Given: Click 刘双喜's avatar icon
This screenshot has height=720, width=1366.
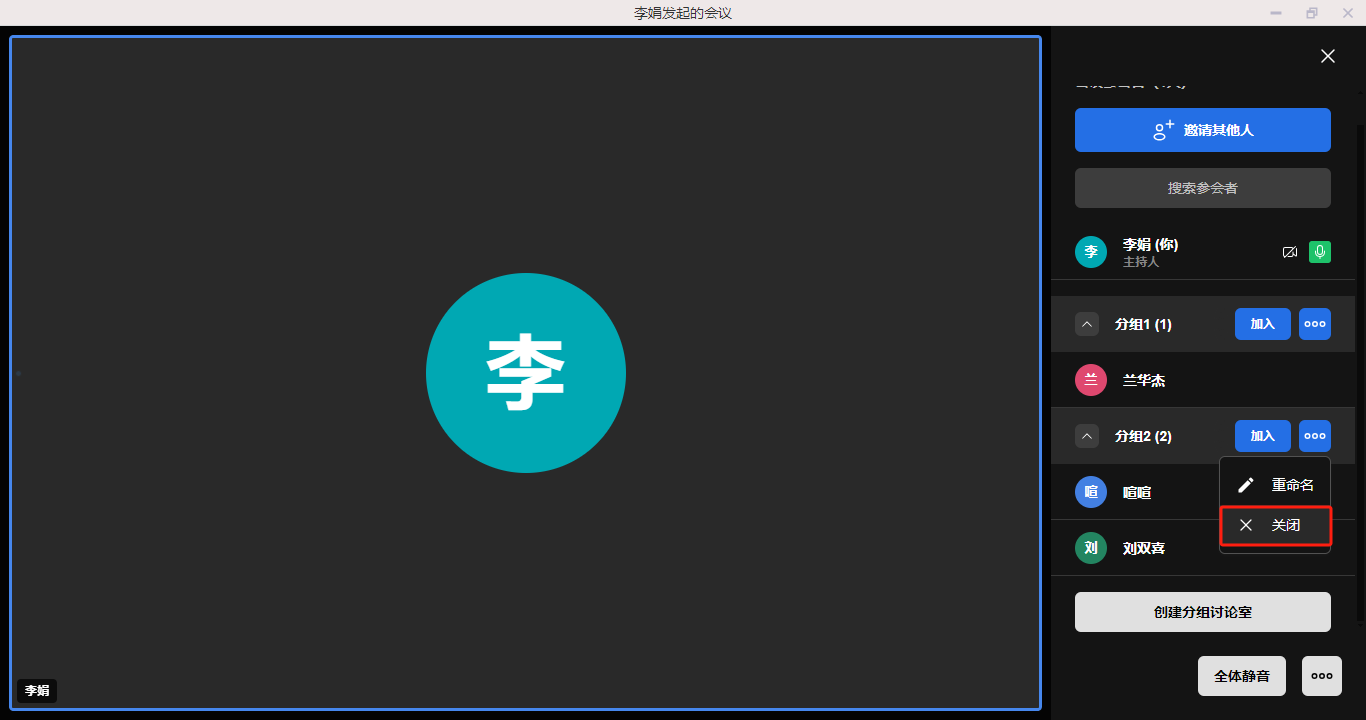Looking at the screenshot, I should point(1091,548).
